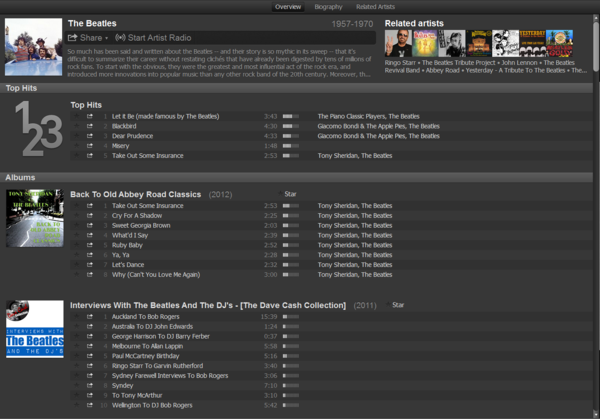The height and width of the screenshot is (419, 600).
Task: Star the Interviews With The Beatles album
Action: point(395,305)
